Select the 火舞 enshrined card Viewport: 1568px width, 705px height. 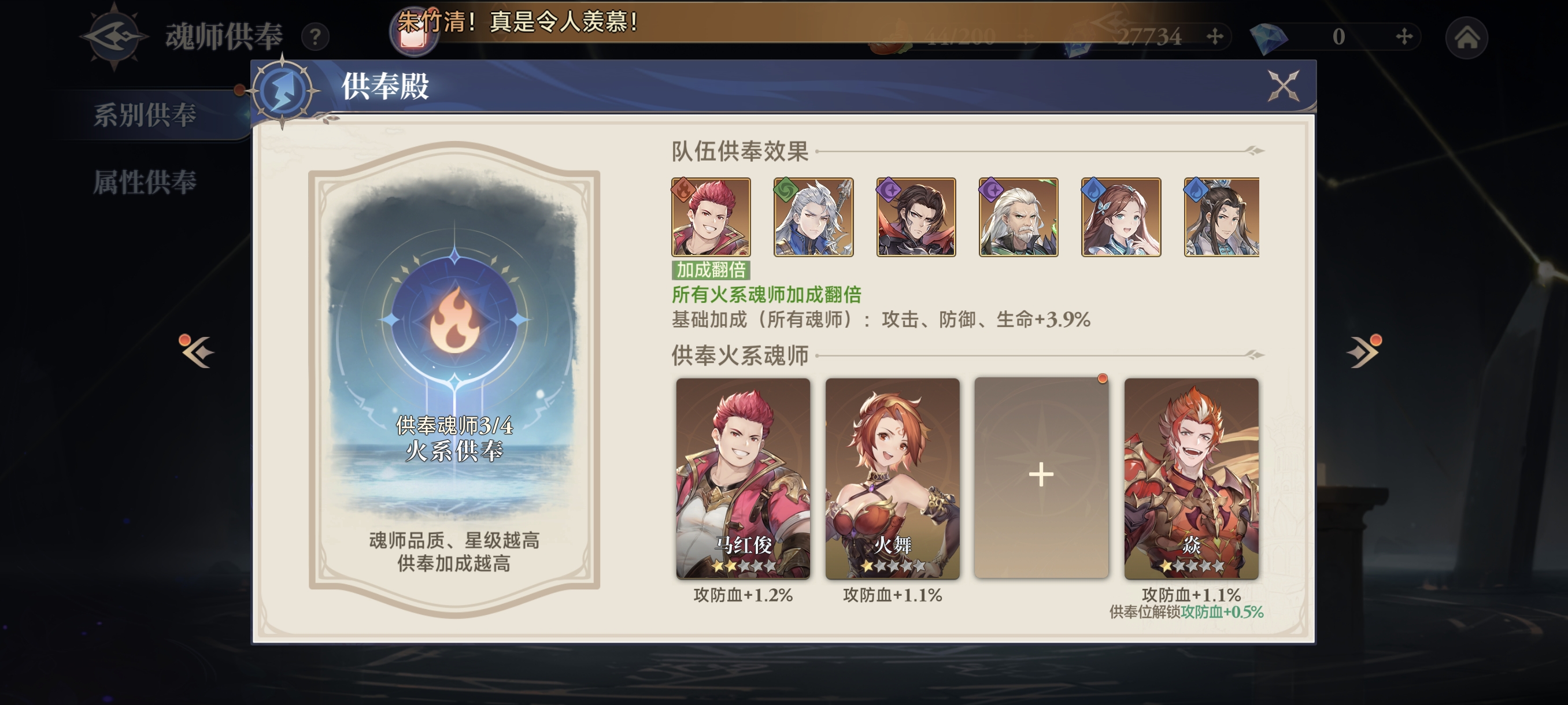892,477
